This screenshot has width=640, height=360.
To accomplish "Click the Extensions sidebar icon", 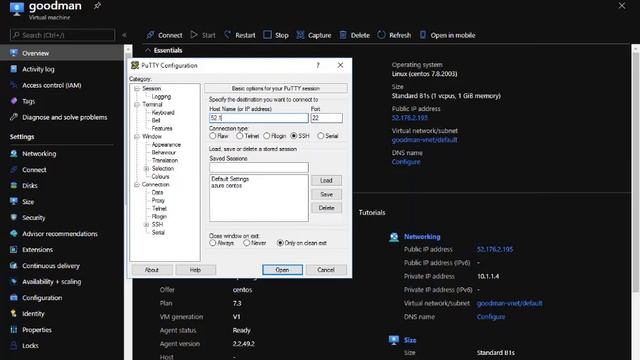I will click(x=14, y=249).
